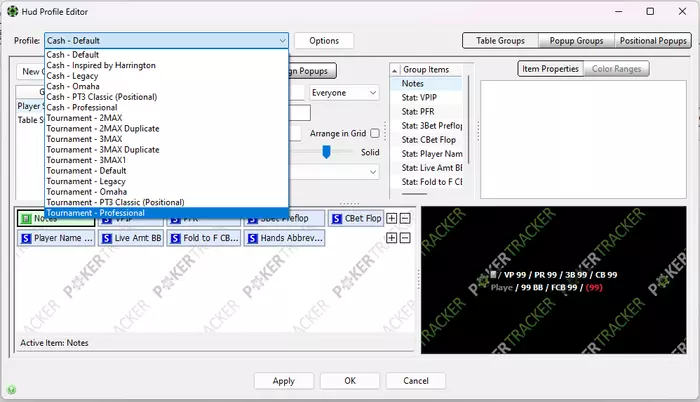Image resolution: width=700 pixels, height=402 pixels.
Task: Click the CBet Flop stat tile
Action: coord(356,218)
